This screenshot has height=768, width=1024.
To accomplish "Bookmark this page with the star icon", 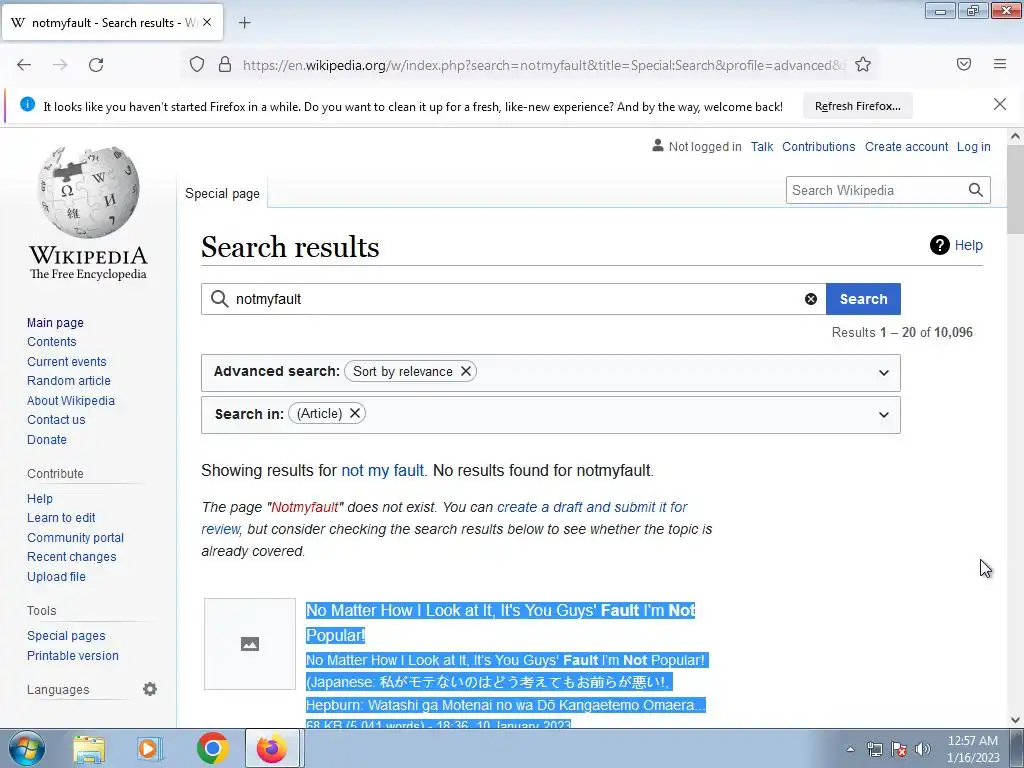I will point(863,65).
